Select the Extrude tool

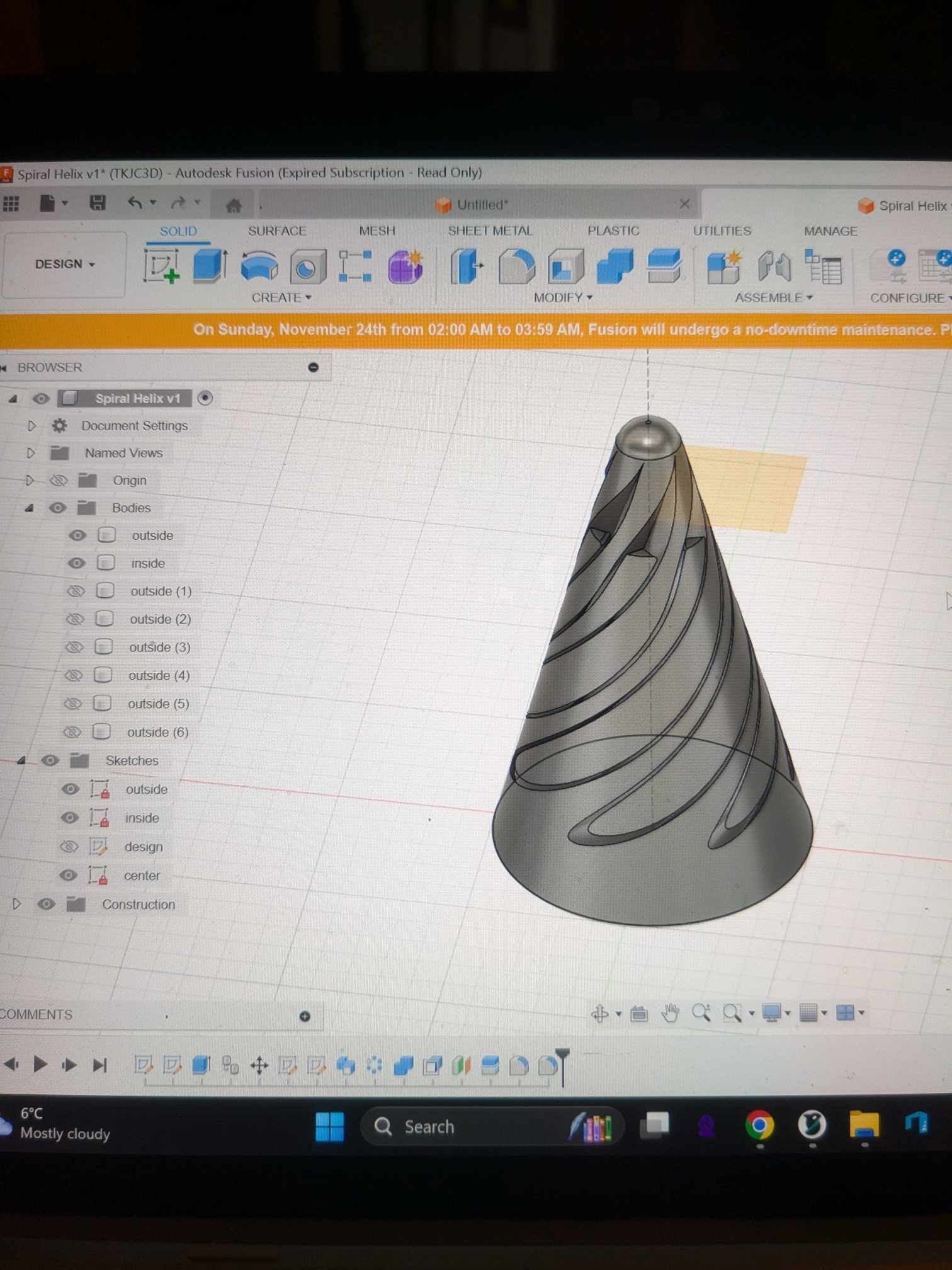(x=210, y=265)
